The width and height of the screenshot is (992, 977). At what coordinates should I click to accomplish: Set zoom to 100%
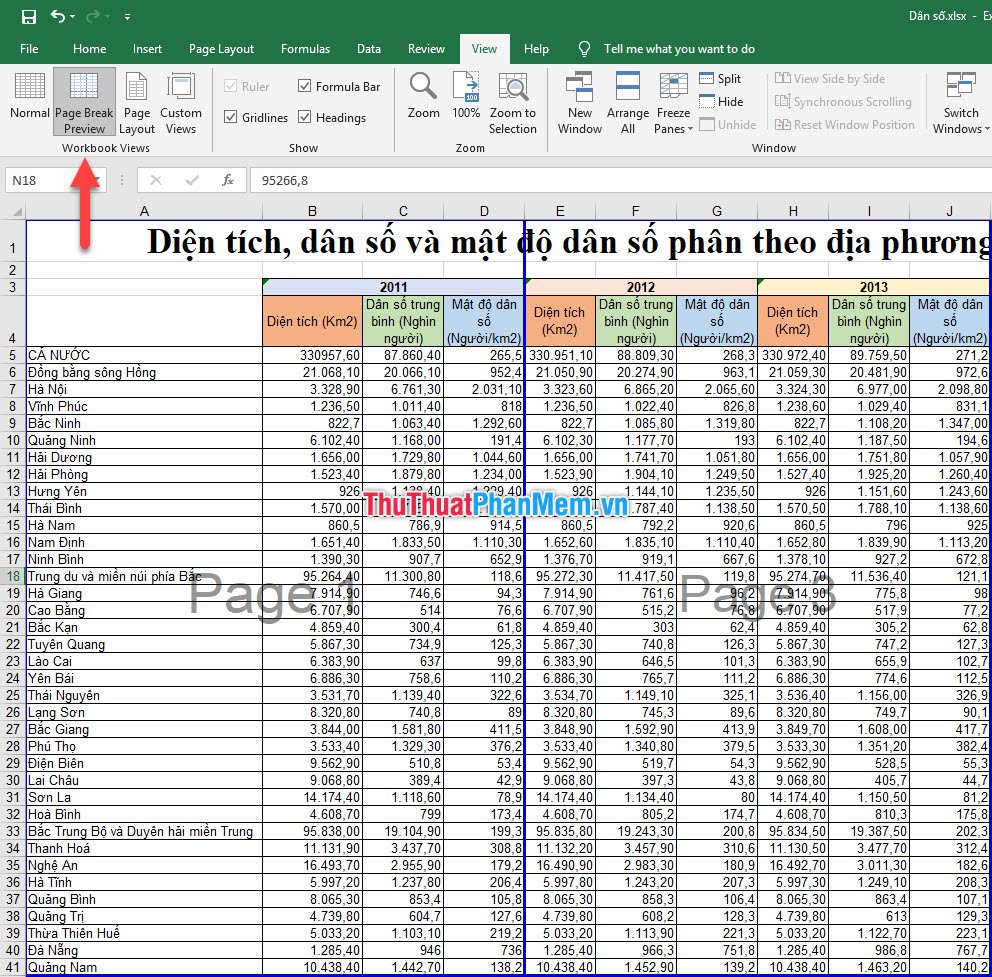(x=466, y=97)
